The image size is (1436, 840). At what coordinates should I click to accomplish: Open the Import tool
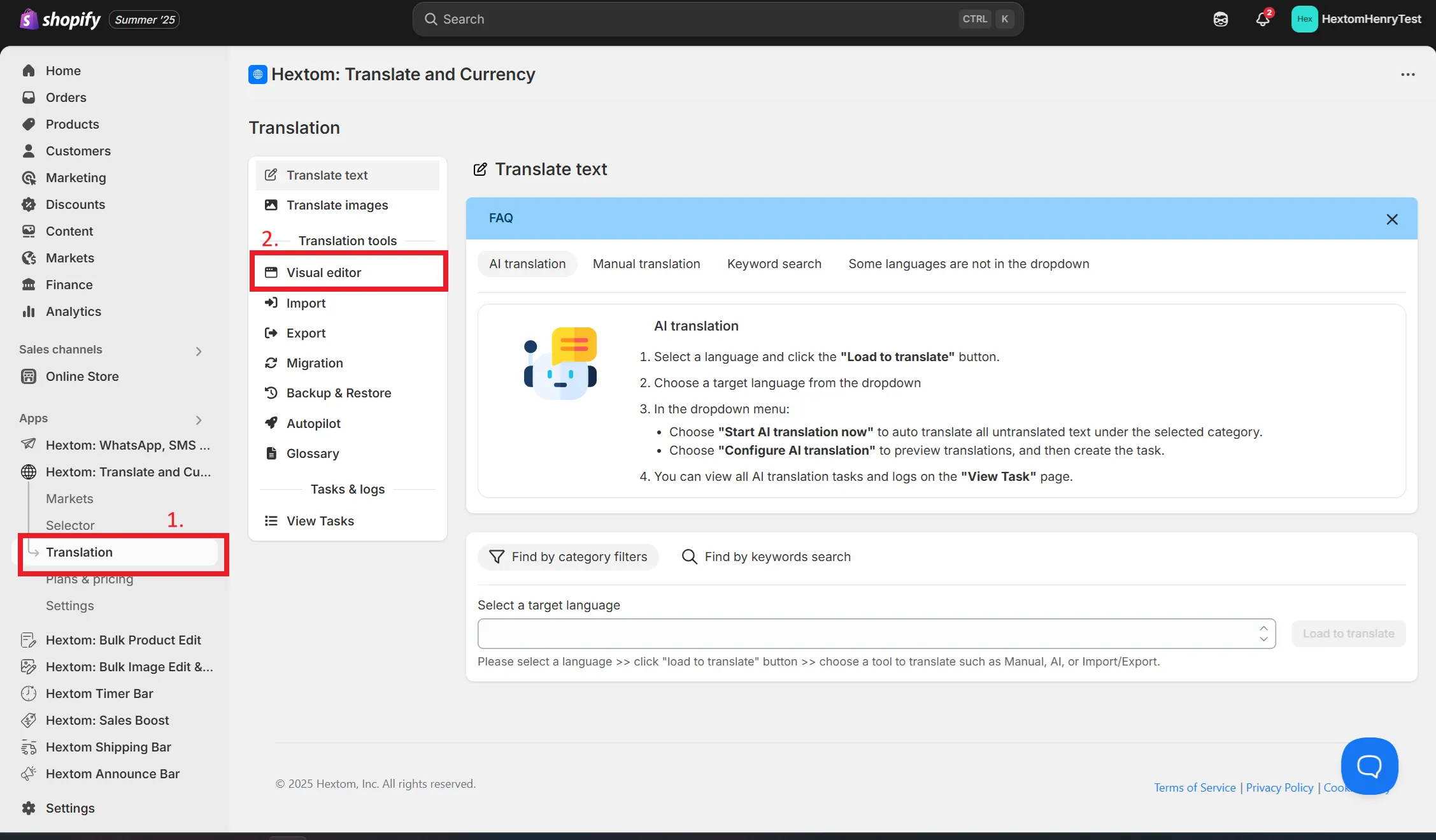click(x=348, y=303)
